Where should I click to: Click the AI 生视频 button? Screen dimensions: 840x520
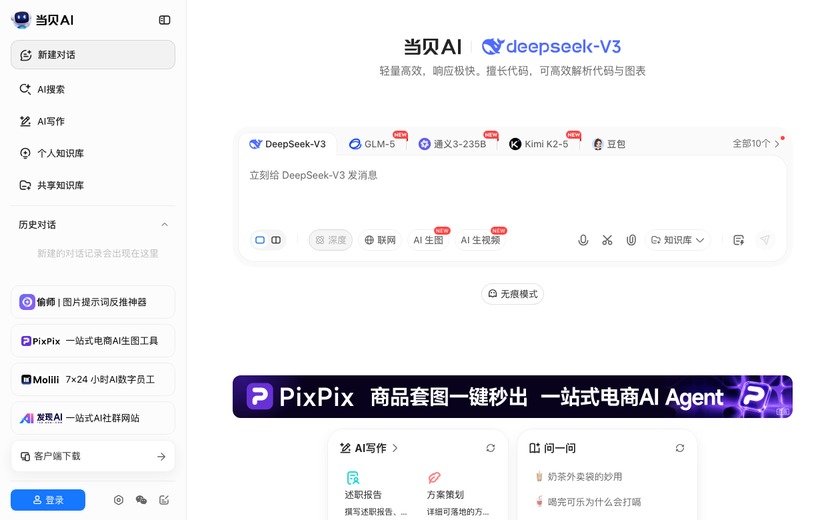(x=481, y=240)
